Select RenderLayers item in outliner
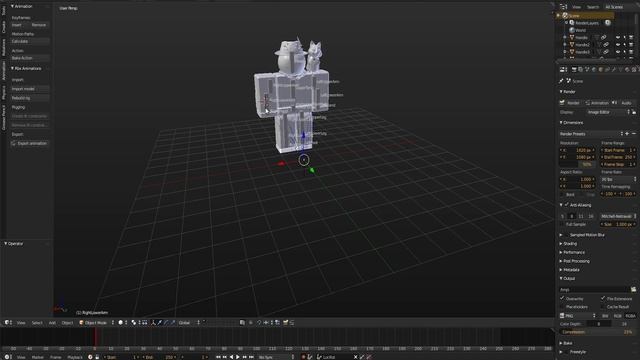 [x=587, y=23]
